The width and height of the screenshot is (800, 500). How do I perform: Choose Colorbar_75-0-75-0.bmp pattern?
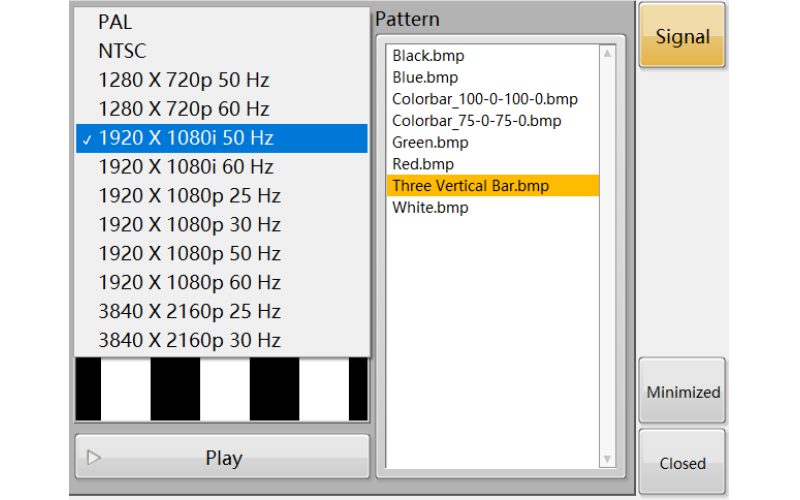point(492,121)
